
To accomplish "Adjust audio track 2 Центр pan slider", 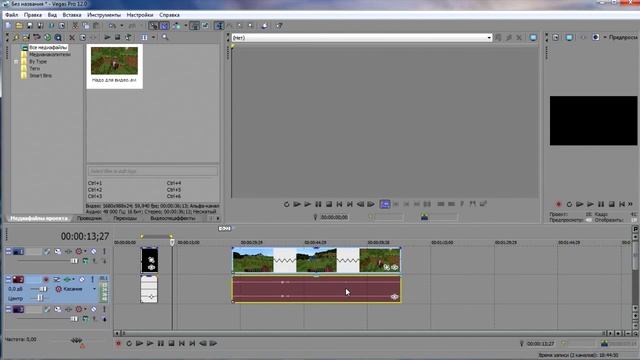I will pyautogui.click(x=40, y=298).
